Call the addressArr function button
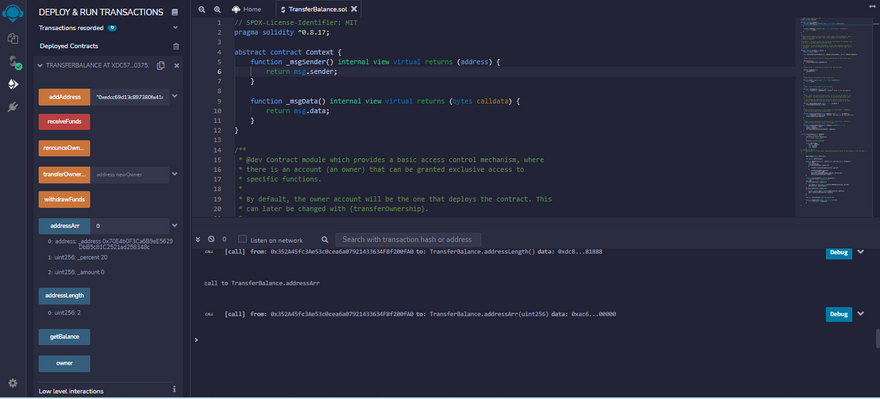 coord(65,226)
